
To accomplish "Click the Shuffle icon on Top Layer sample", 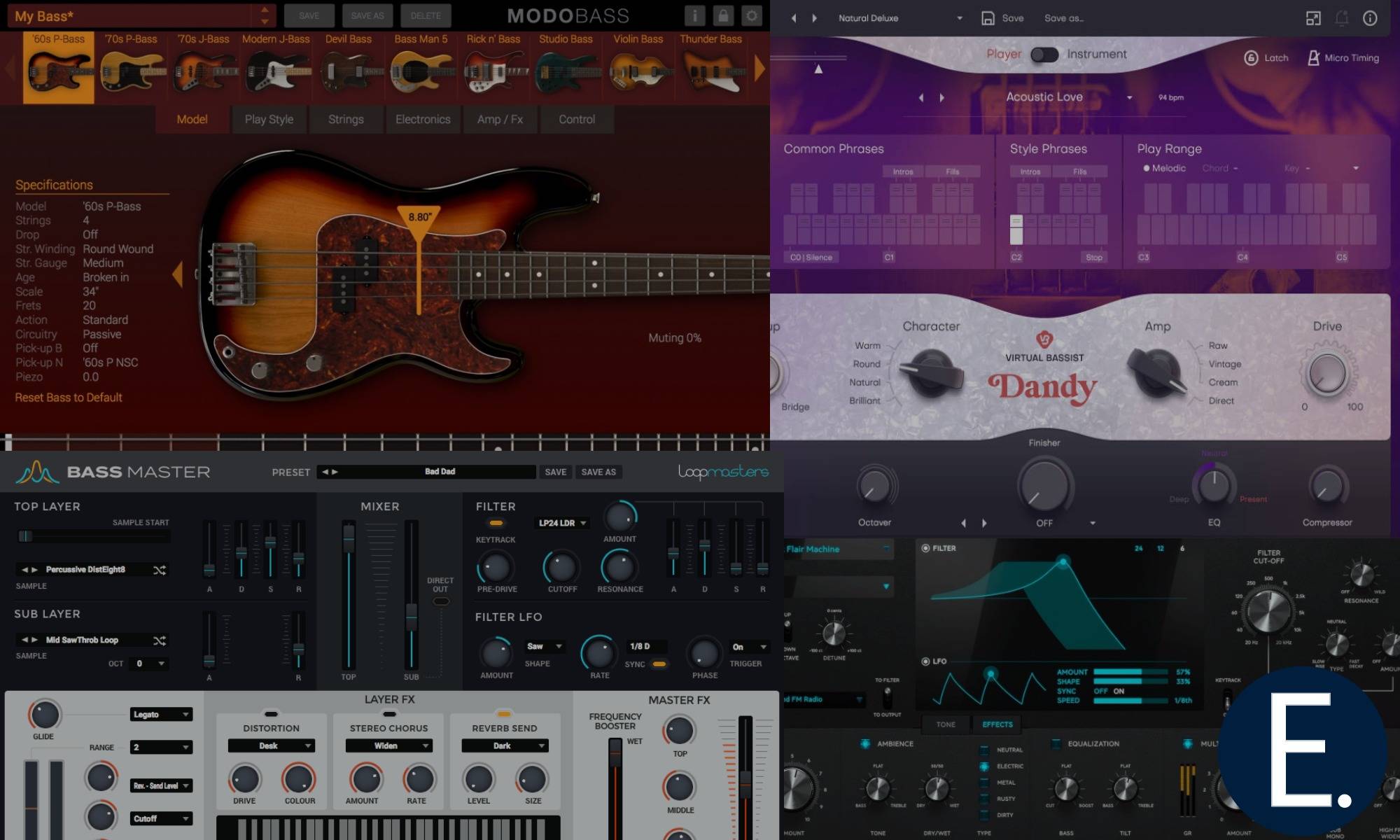I will pyautogui.click(x=159, y=569).
